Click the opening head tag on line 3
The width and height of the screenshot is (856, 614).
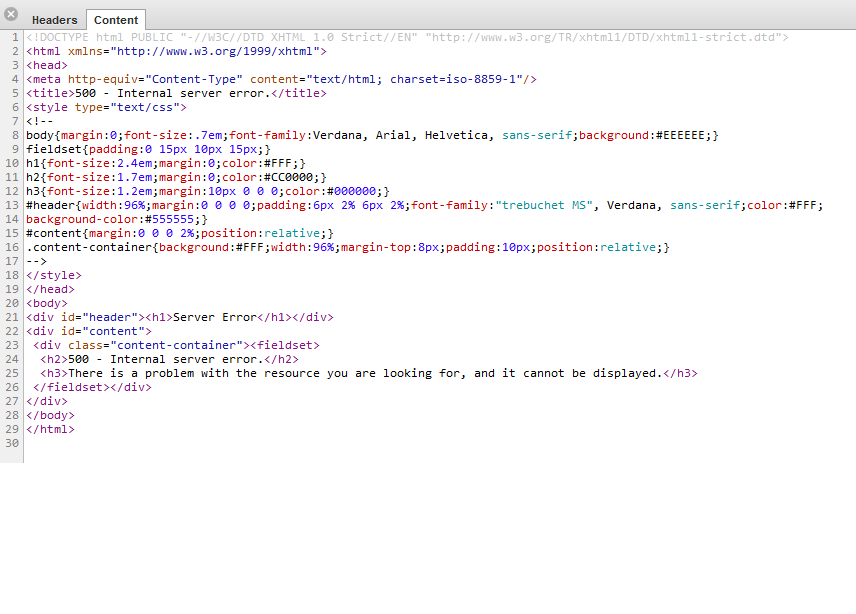click(x=47, y=65)
